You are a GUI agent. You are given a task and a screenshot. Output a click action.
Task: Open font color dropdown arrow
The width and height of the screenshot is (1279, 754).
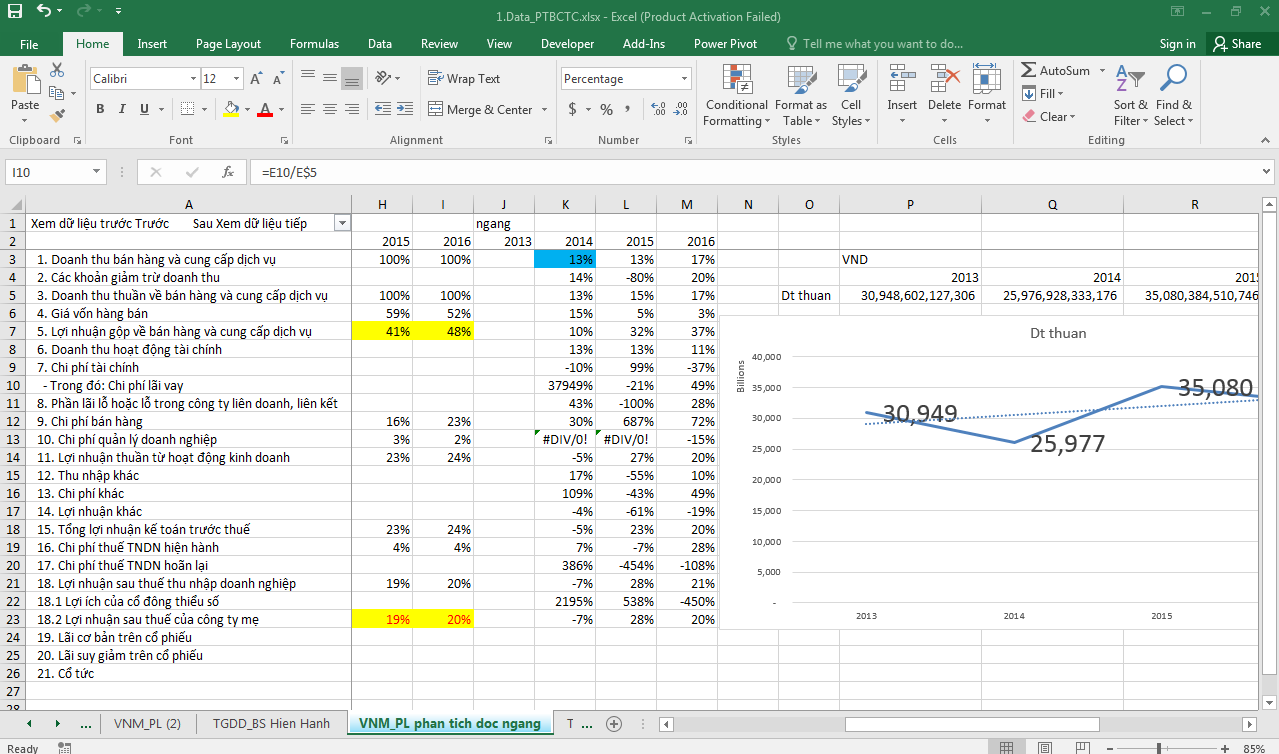pos(280,109)
